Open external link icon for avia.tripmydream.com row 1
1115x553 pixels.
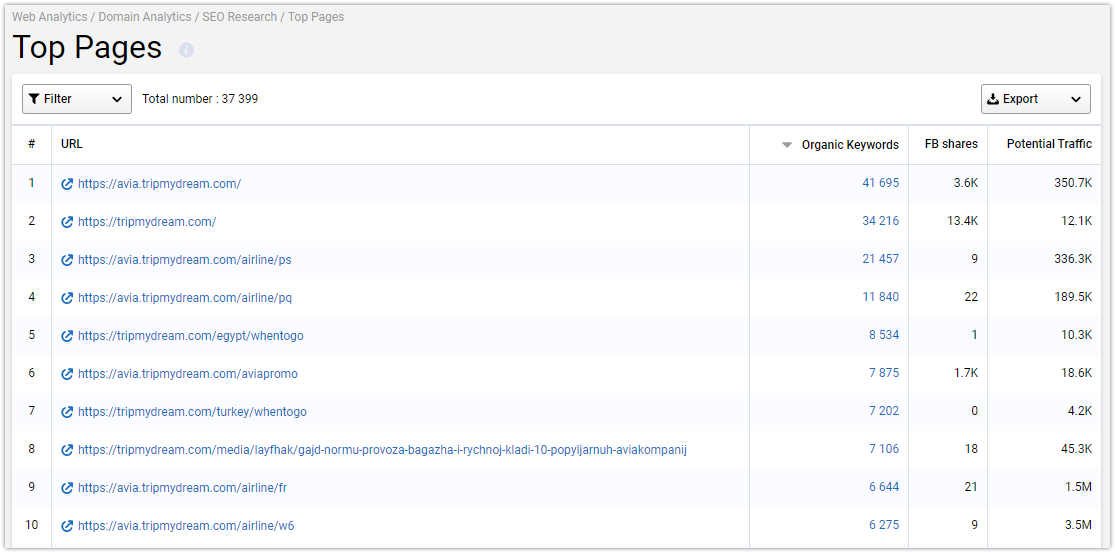coord(68,183)
